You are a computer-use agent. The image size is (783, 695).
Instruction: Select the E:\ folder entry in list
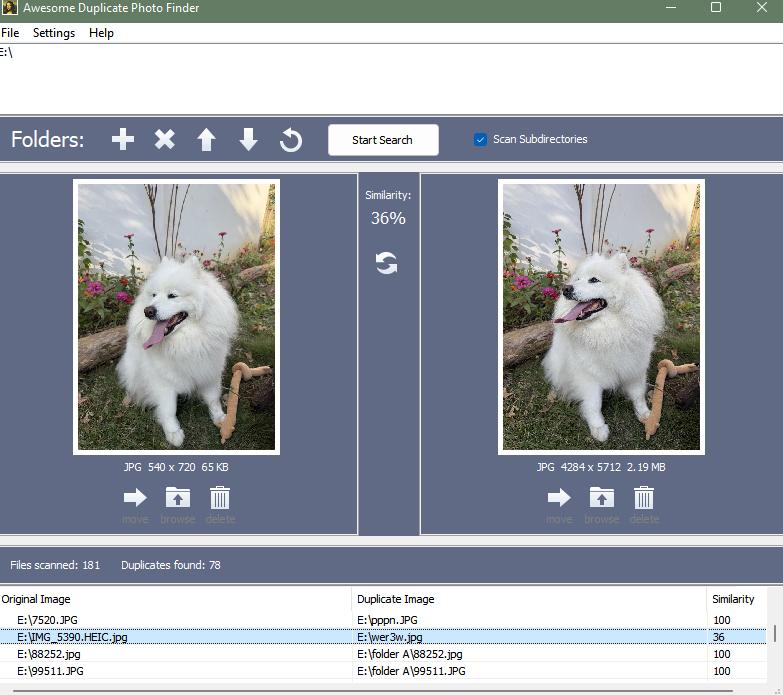tap(6, 51)
